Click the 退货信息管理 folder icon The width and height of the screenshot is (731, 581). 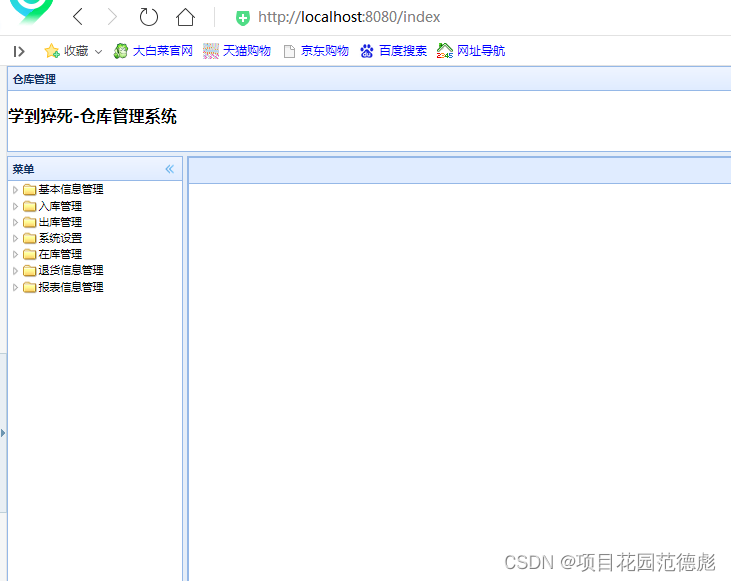[29, 270]
